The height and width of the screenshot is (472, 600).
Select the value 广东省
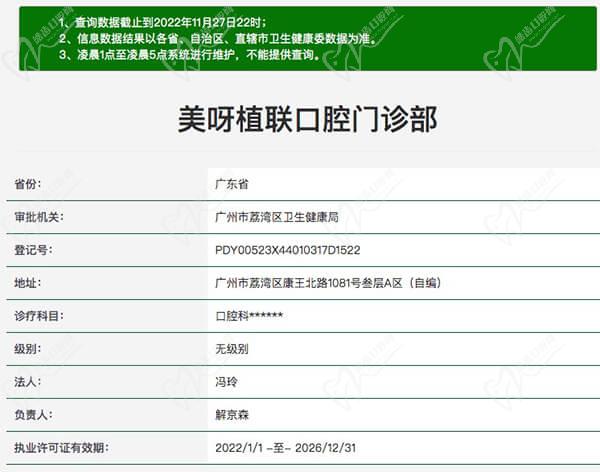click(x=232, y=184)
